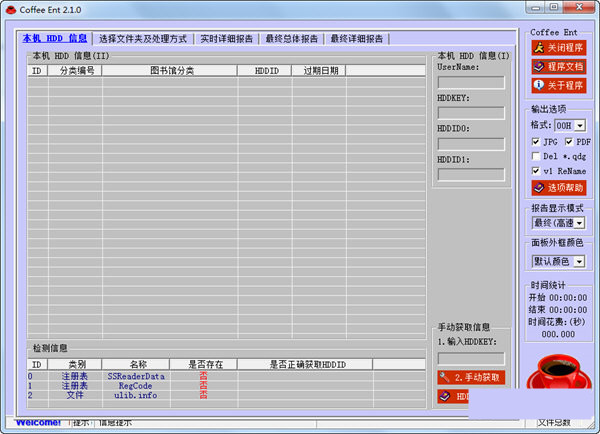This screenshot has width=600, height=434.
Task: Open the 关于程序 about dialog
Action: pos(558,84)
